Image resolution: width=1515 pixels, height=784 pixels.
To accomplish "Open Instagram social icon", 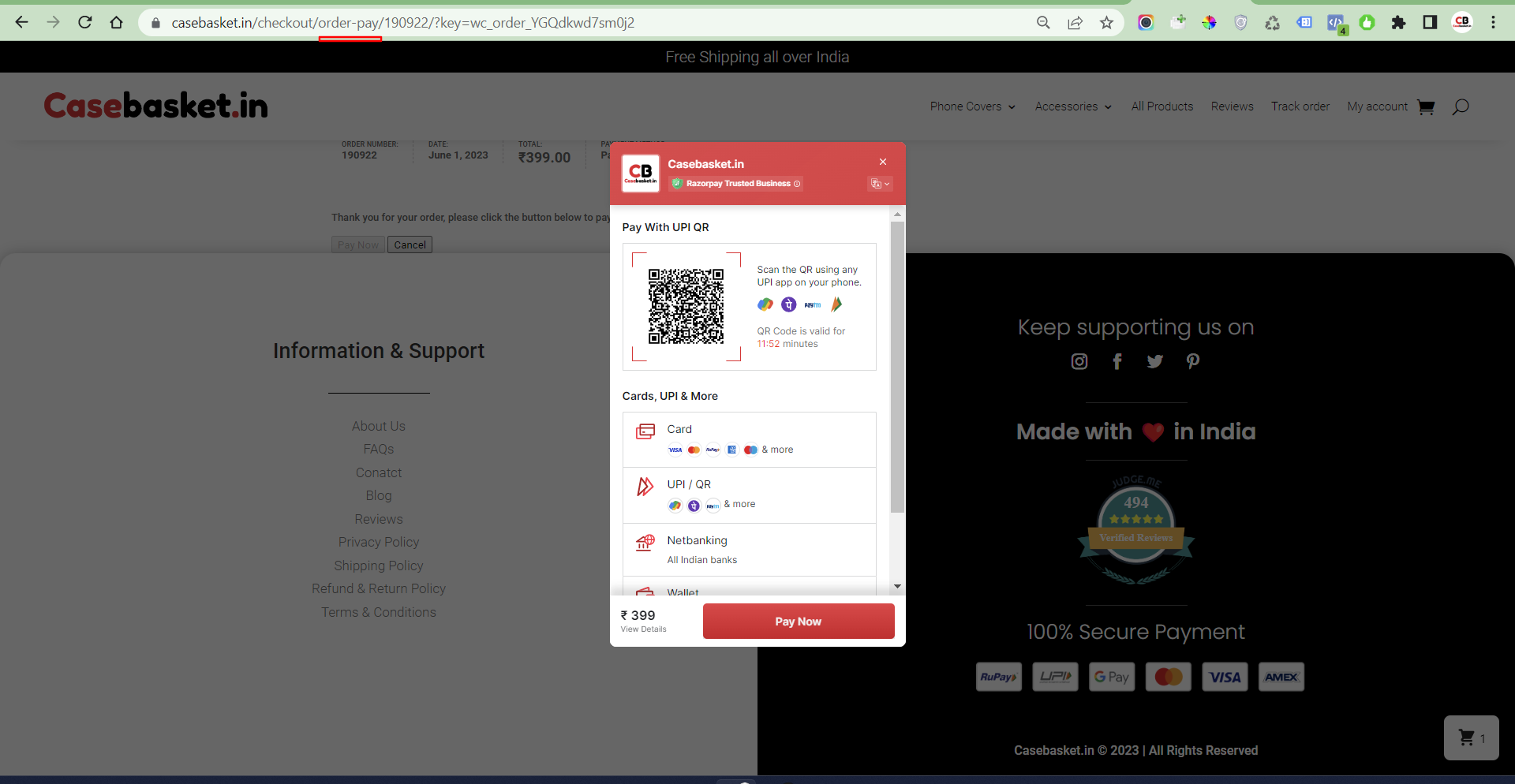I will (1079, 361).
